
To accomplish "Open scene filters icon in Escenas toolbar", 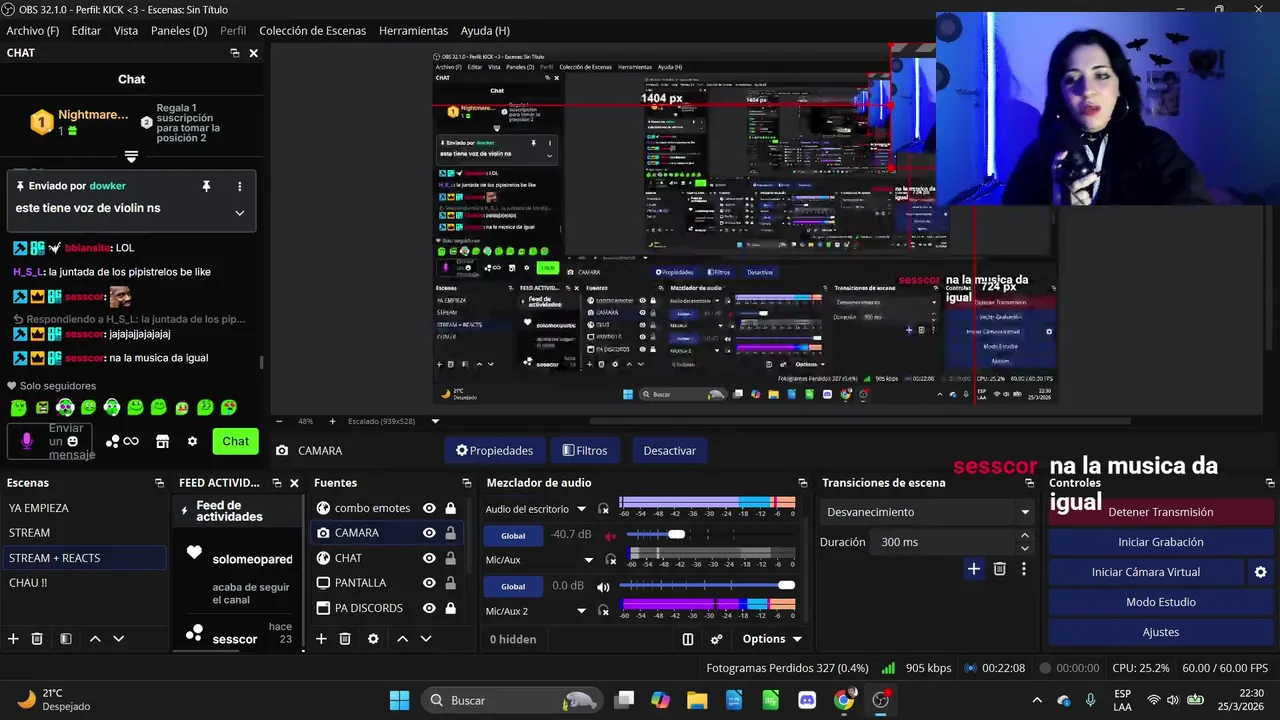I will 65,638.
